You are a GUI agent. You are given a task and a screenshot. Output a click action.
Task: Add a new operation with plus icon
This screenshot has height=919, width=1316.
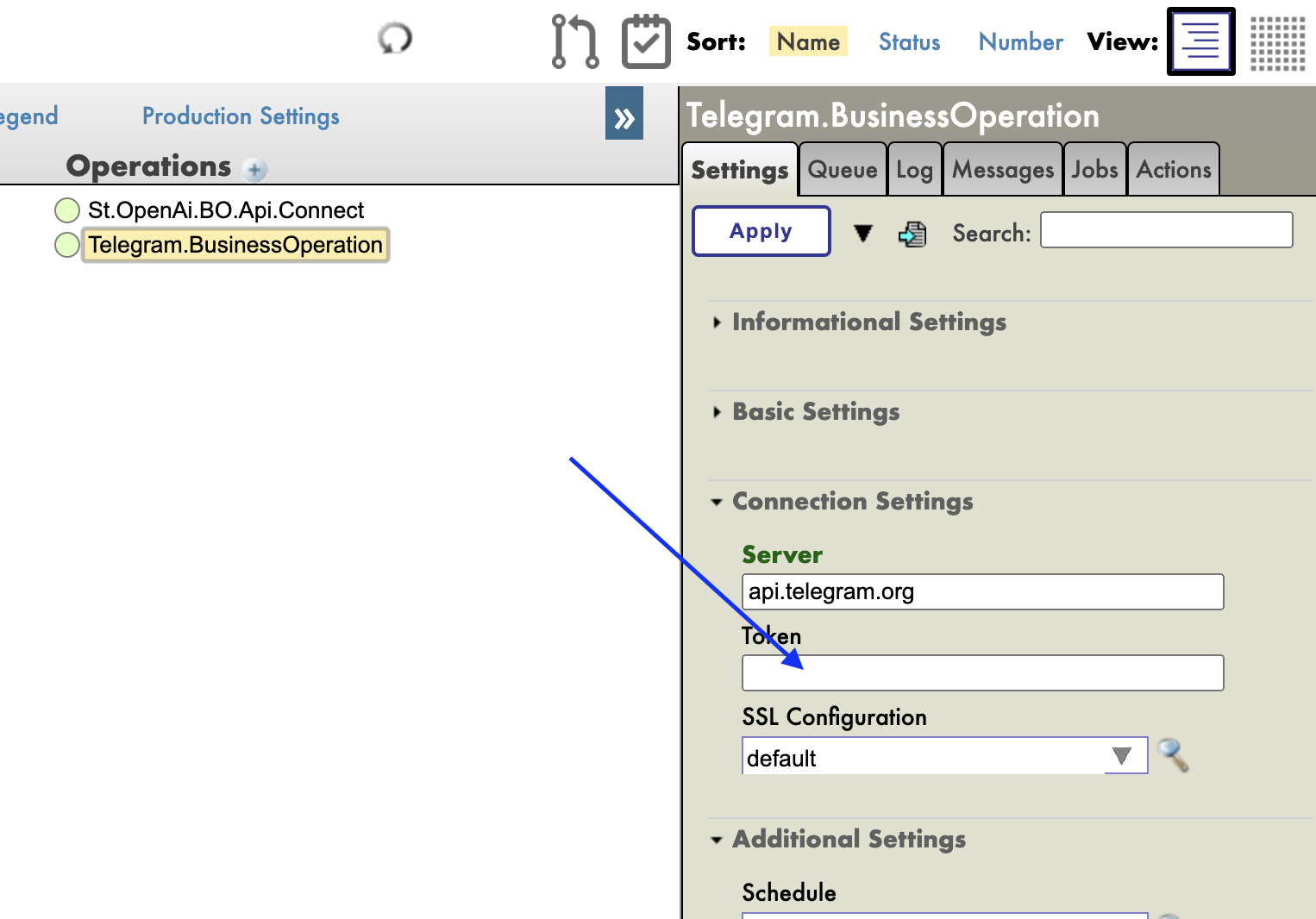(x=255, y=170)
